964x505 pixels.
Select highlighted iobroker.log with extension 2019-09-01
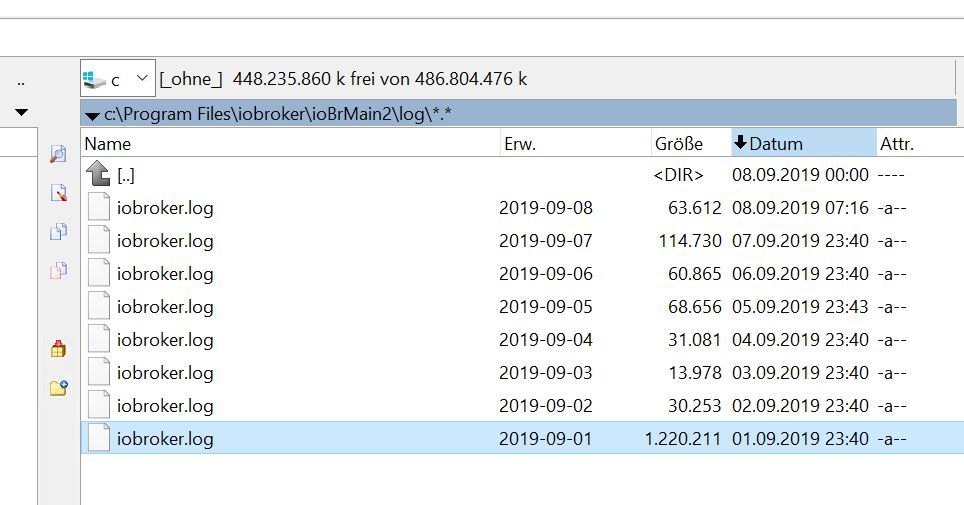click(x=165, y=439)
